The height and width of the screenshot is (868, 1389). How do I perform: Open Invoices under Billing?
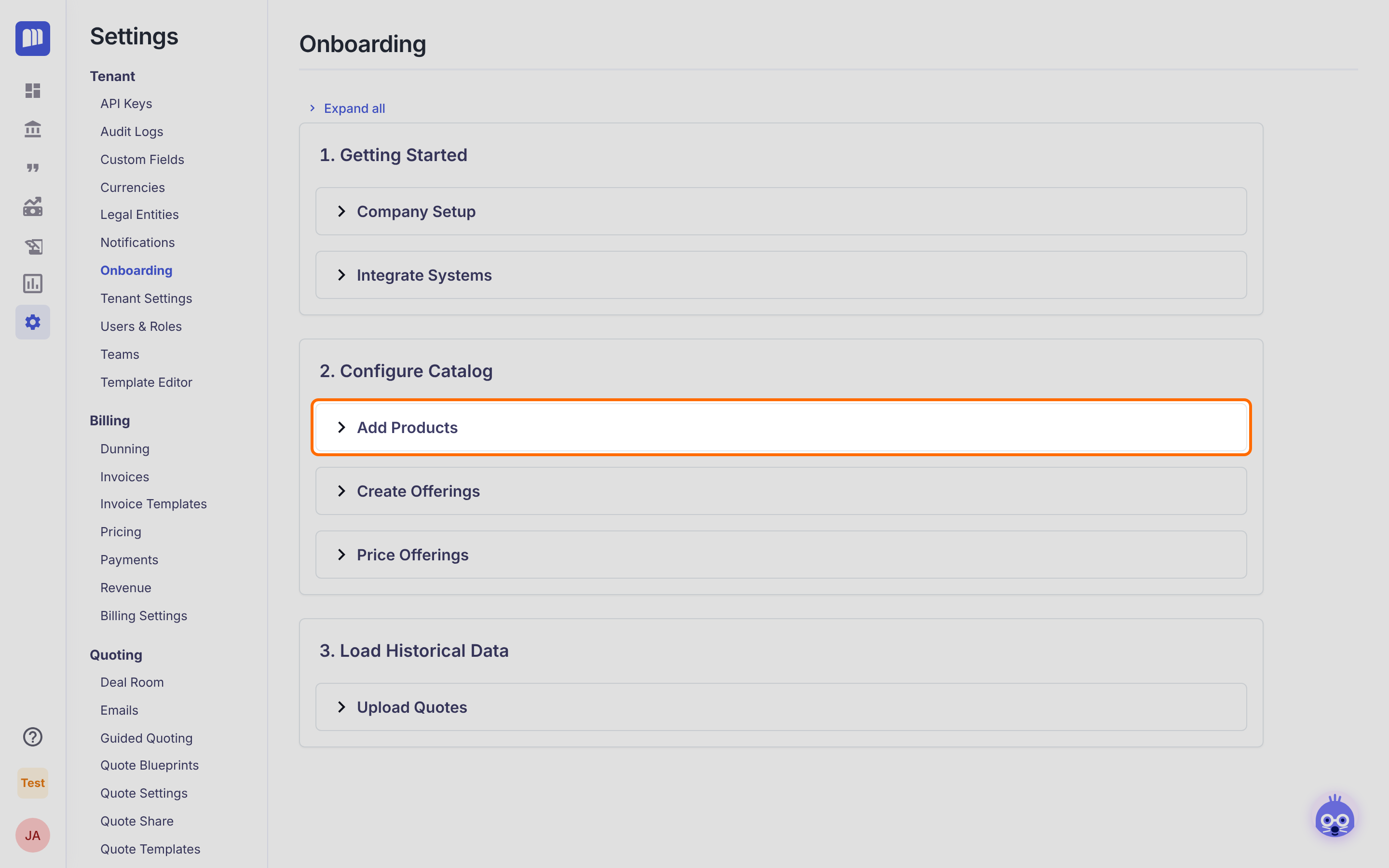[x=124, y=476]
